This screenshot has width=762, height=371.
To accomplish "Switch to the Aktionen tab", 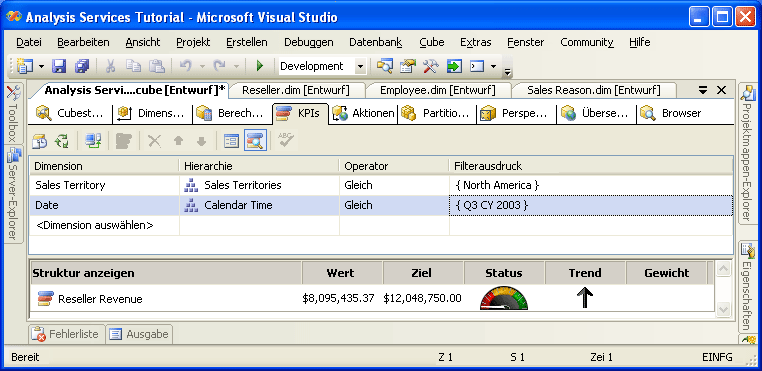I will 364,113.
